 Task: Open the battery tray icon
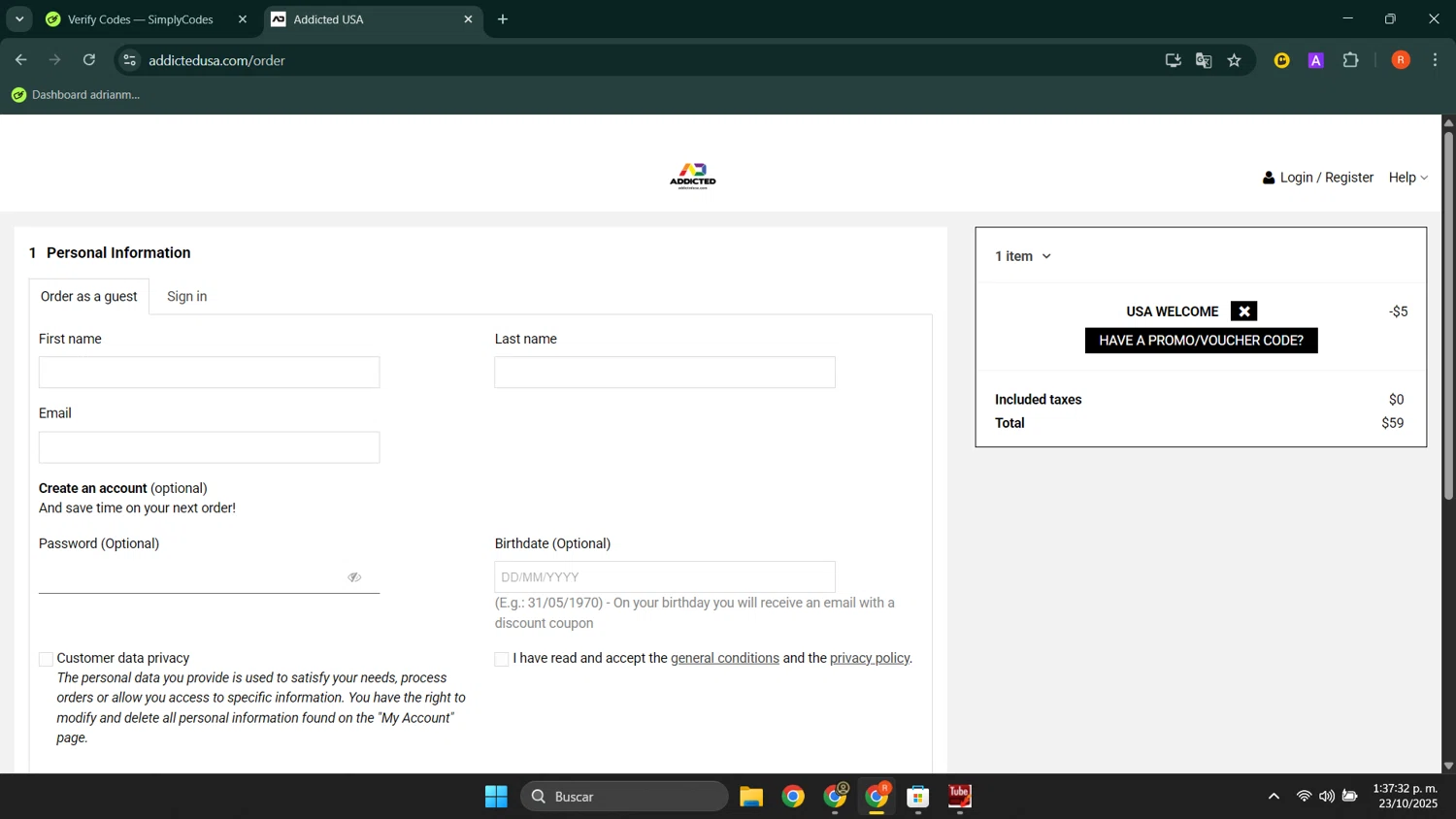[1349, 797]
